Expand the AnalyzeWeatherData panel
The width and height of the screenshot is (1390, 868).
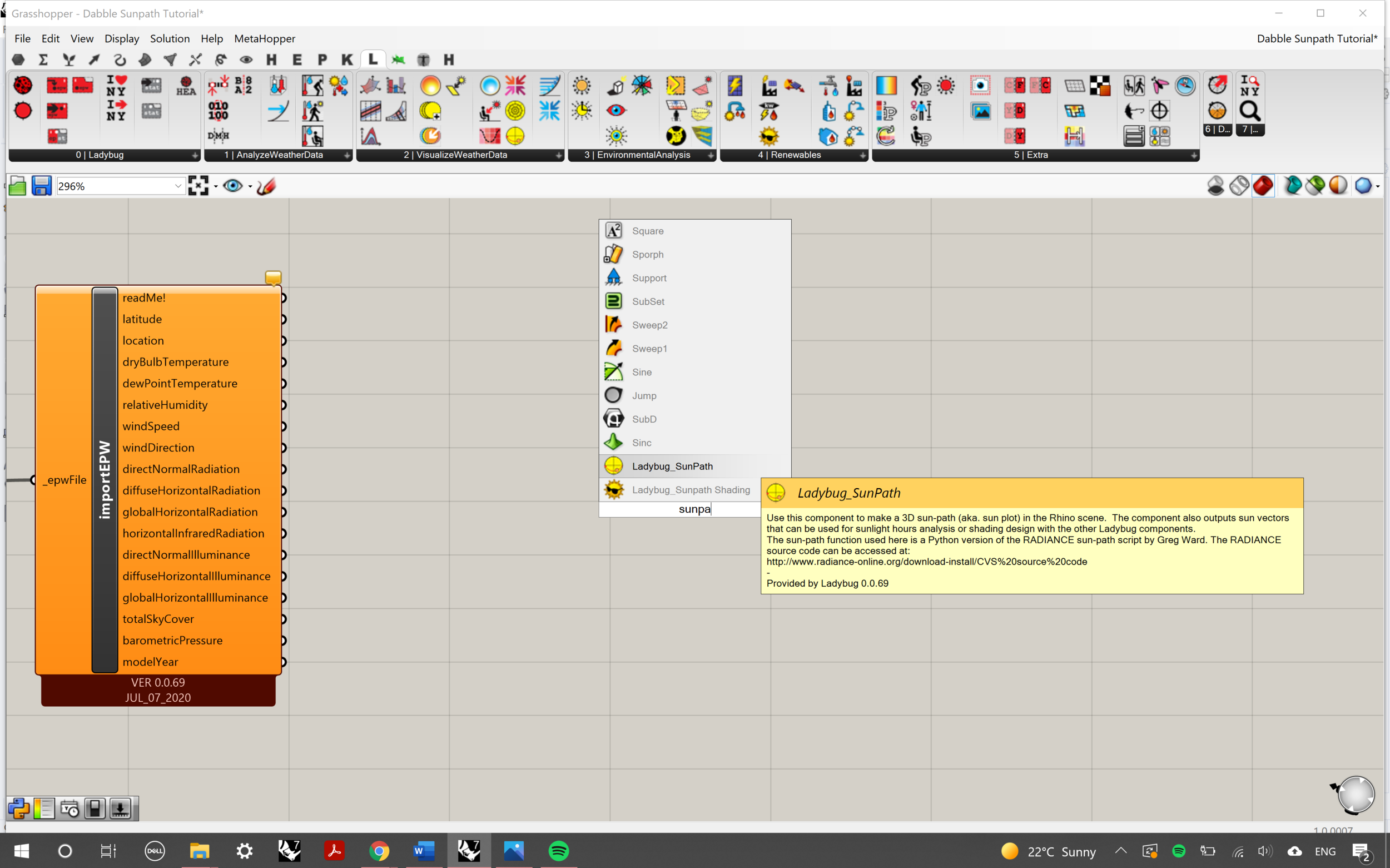(346, 156)
